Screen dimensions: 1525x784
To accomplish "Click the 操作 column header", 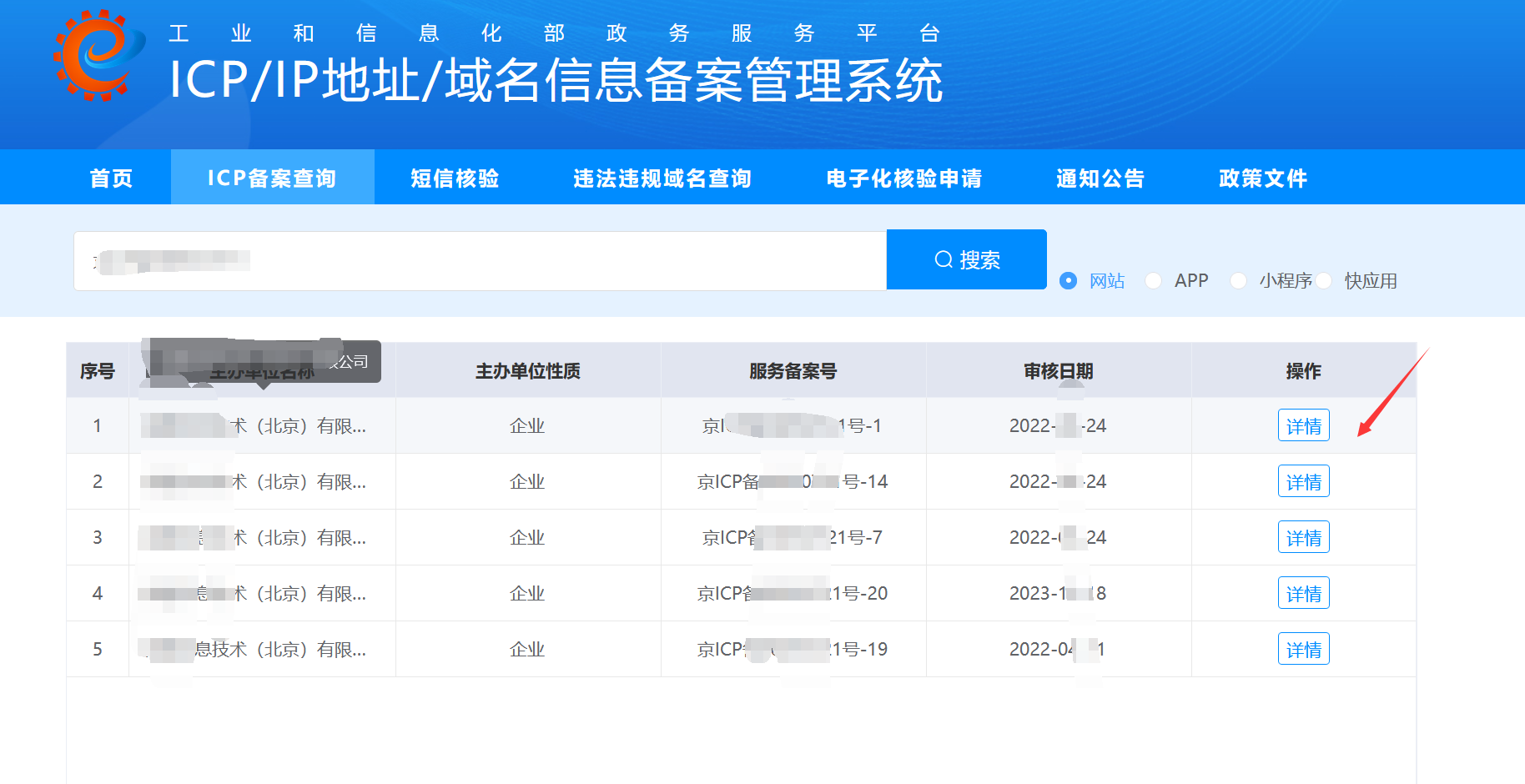I will click(x=1303, y=371).
